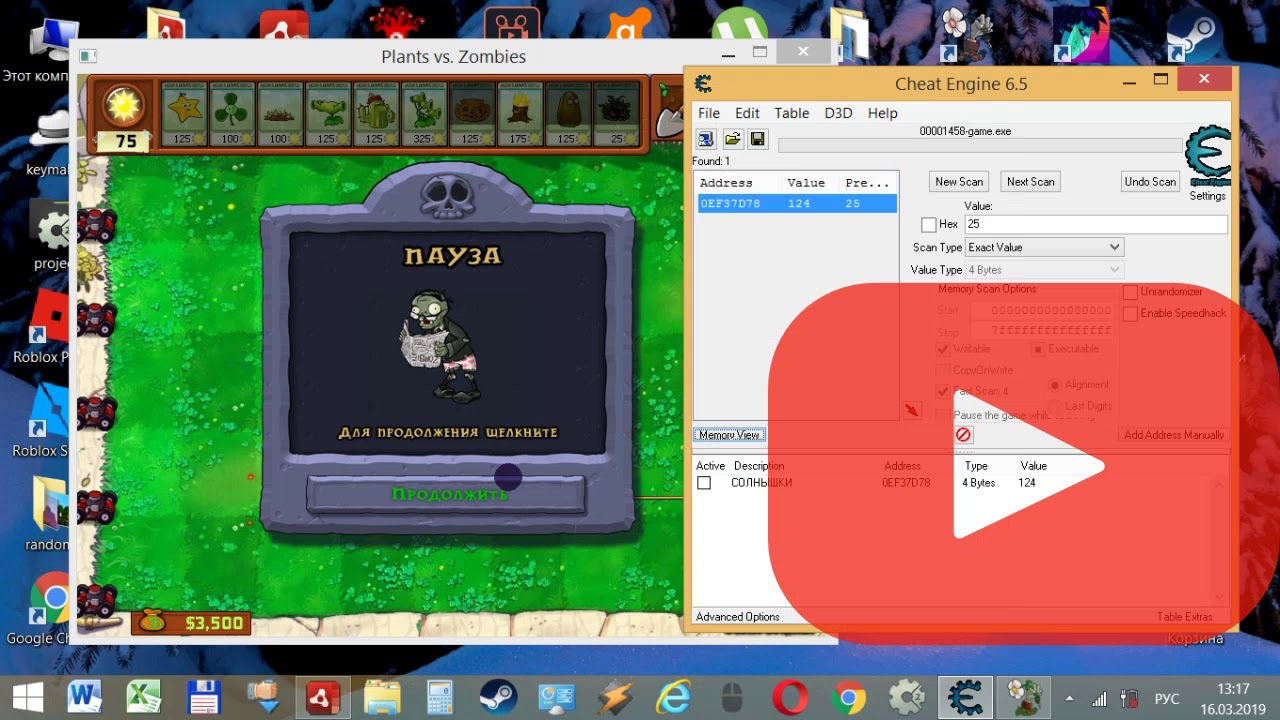
Task: Toggle the Hex checkbox
Action: 929,225
